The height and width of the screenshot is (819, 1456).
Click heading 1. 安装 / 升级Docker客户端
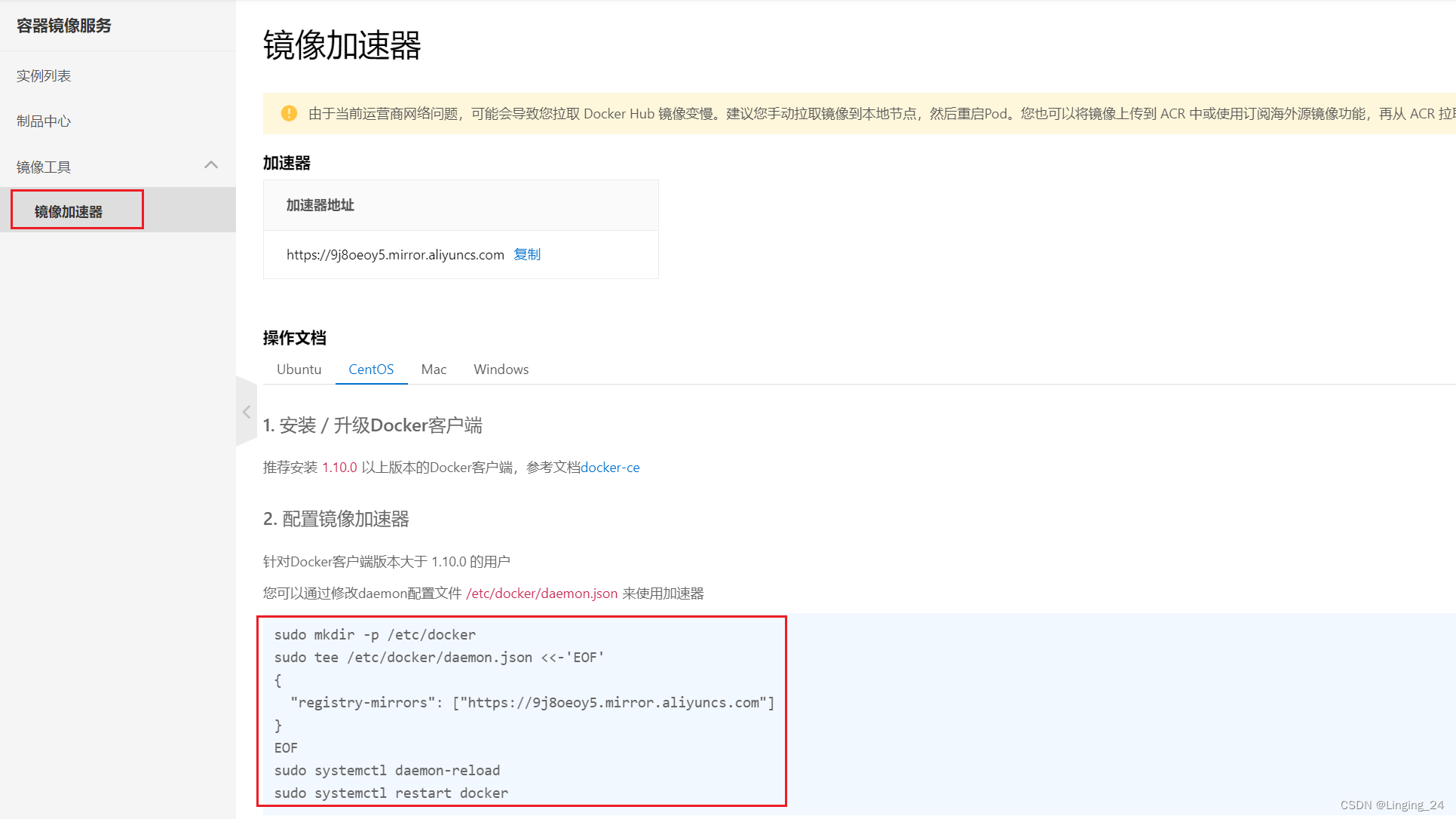(372, 425)
